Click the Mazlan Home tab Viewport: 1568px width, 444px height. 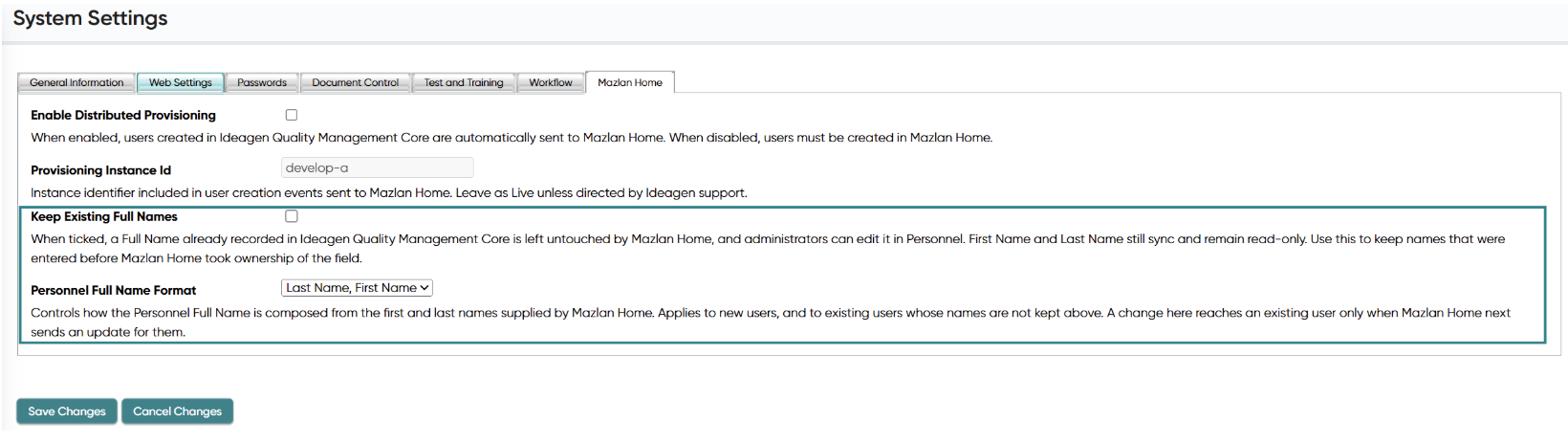630,82
